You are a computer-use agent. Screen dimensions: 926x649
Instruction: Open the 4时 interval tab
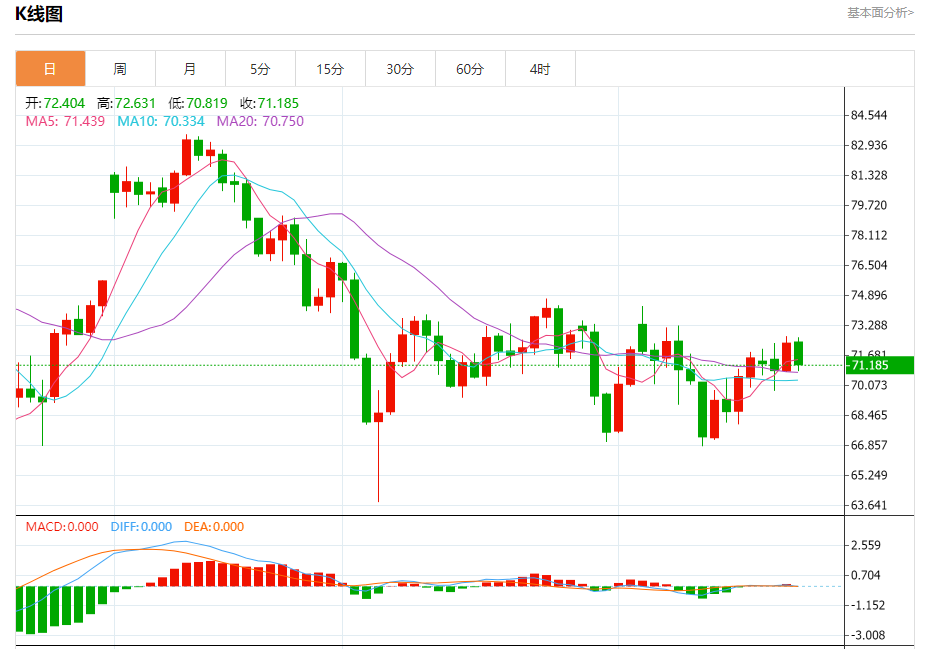pyautogui.click(x=540, y=69)
